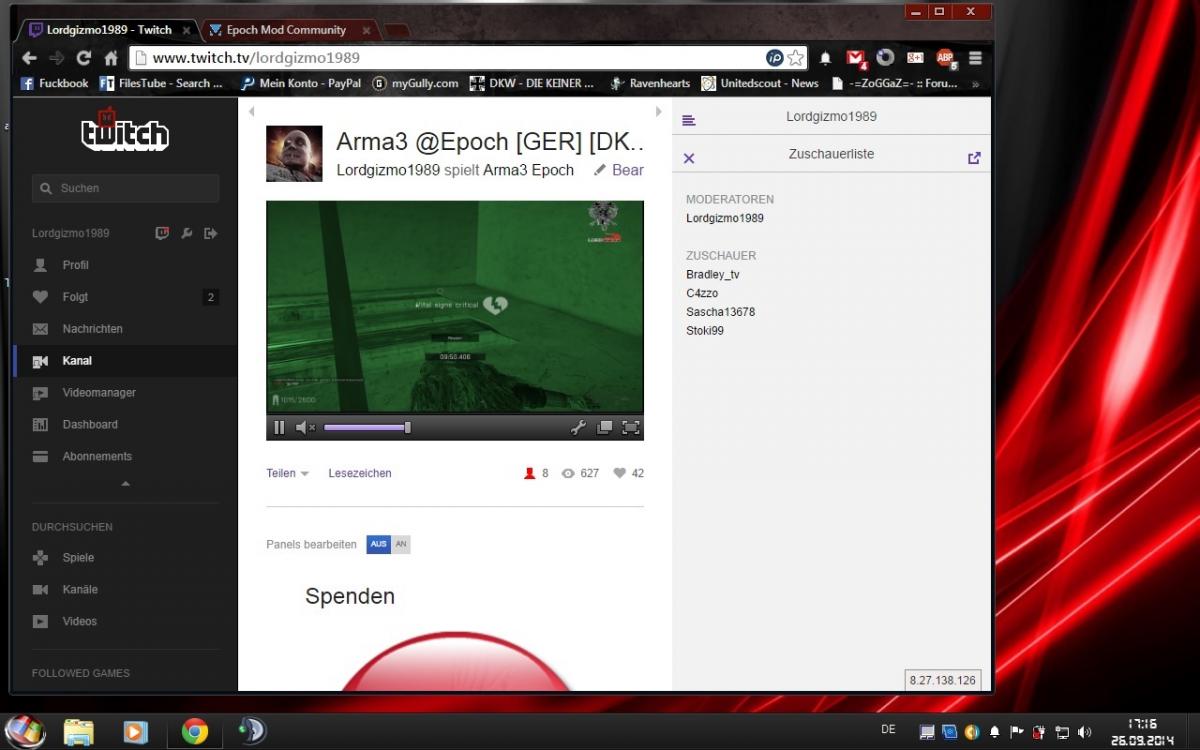Open Adblock Plus extension icon
The image size is (1200, 750).
pyautogui.click(x=945, y=58)
